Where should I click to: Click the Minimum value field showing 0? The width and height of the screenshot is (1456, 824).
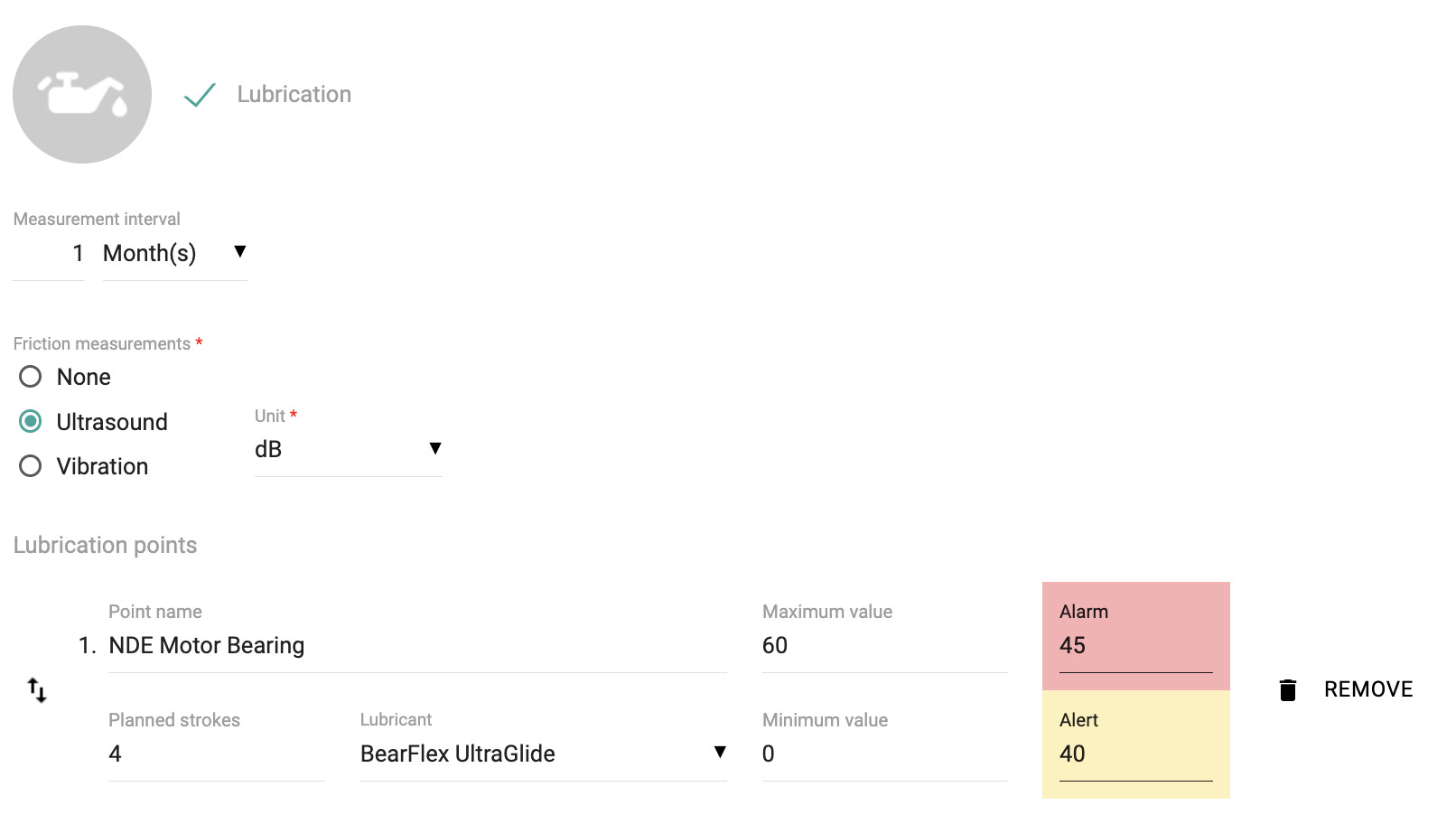pos(883,754)
